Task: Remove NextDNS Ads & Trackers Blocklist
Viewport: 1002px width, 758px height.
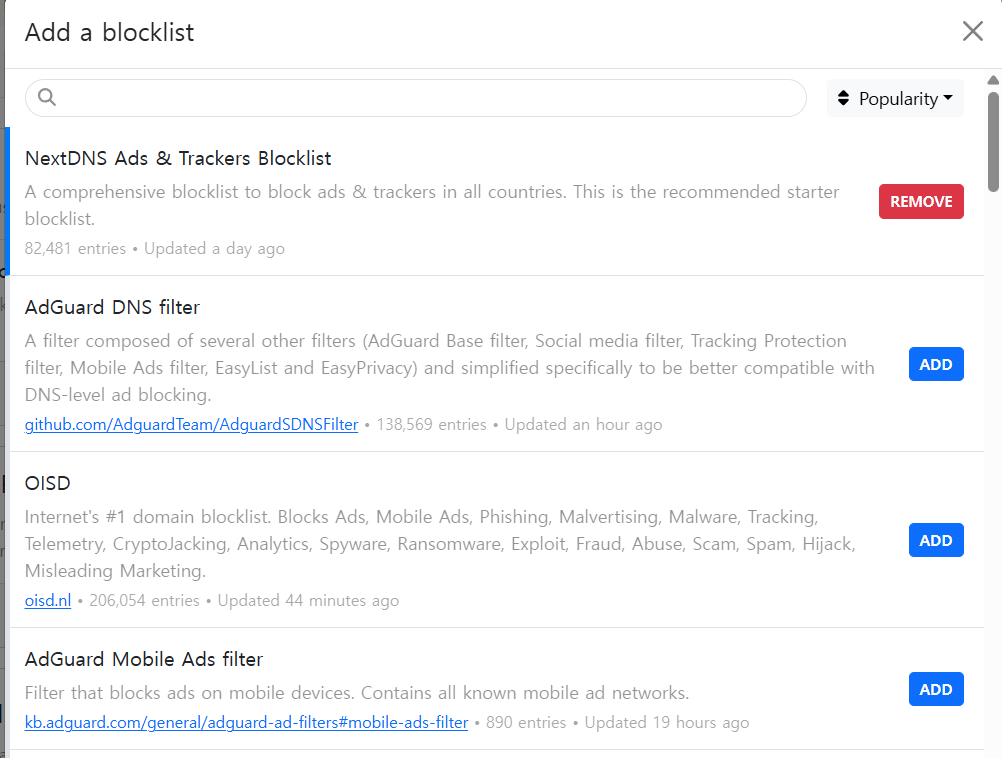Action: tap(921, 201)
